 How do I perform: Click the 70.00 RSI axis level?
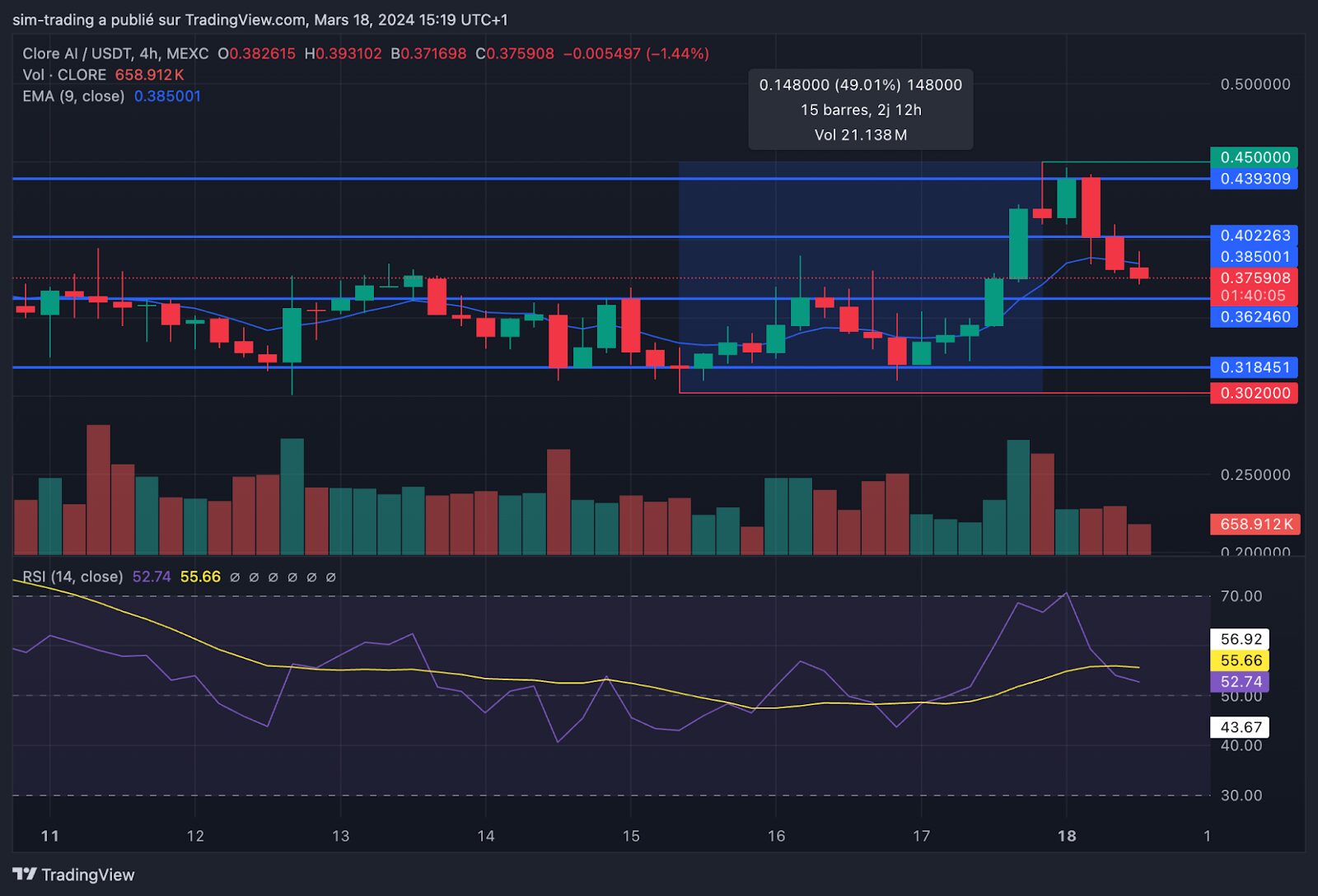pos(1241,596)
